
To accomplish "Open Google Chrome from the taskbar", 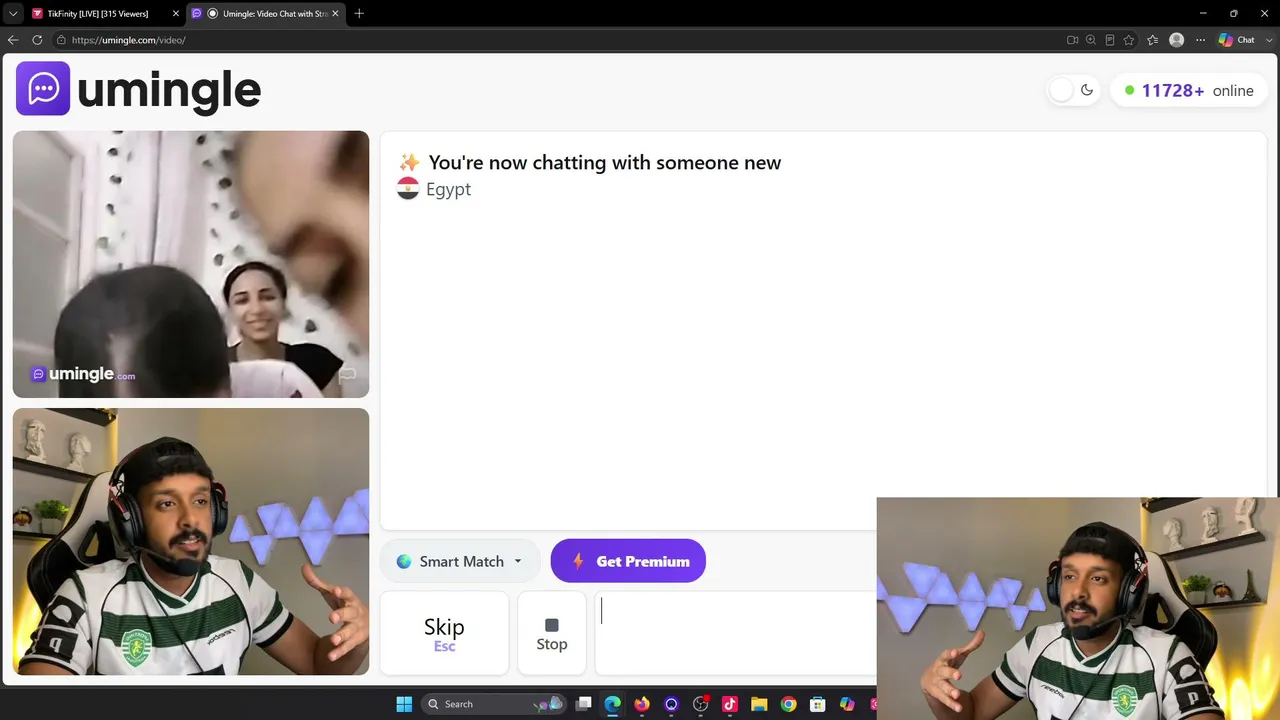I will click(789, 704).
